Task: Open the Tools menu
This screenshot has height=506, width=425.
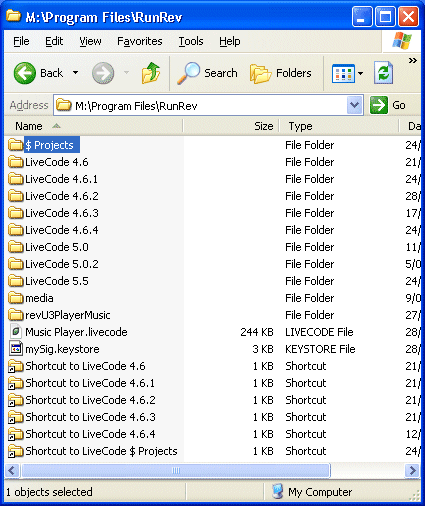Action: click(191, 41)
